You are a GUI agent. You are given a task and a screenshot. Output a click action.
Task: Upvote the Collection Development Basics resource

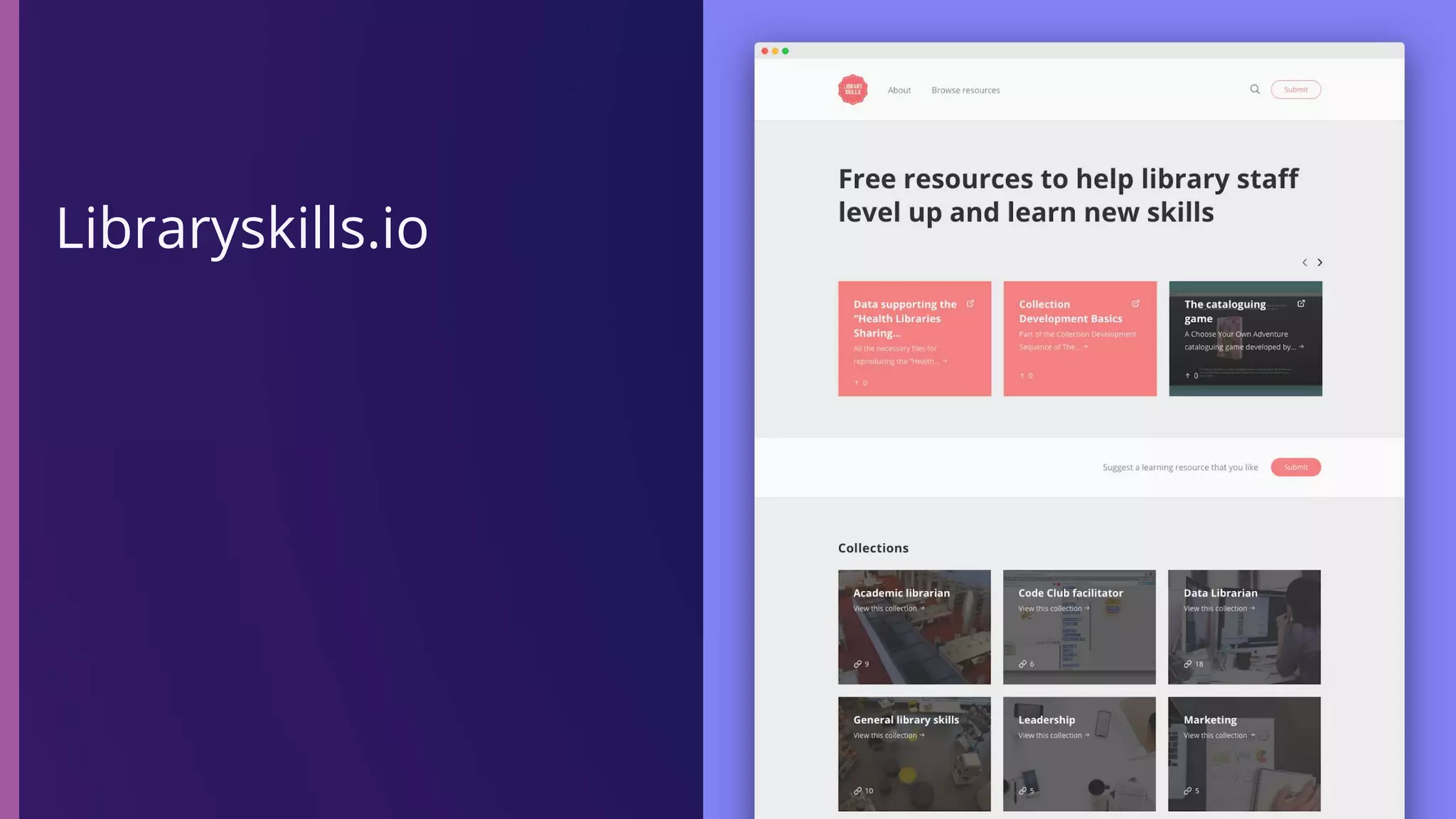[1026, 375]
